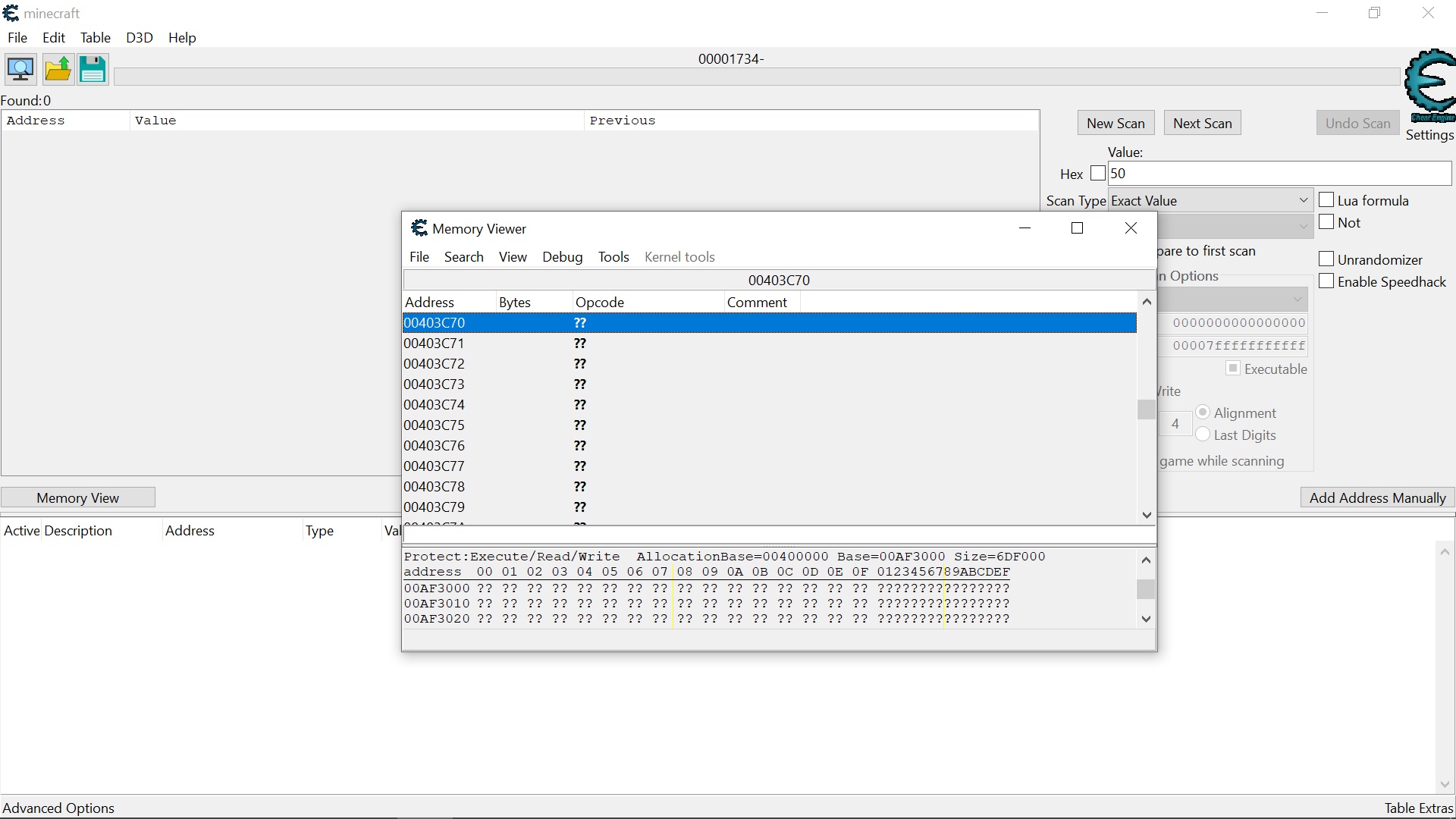The image size is (1456, 819).
Task: Toggle the Unrandomizer checkbox
Action: click(x=1326, y=259)
